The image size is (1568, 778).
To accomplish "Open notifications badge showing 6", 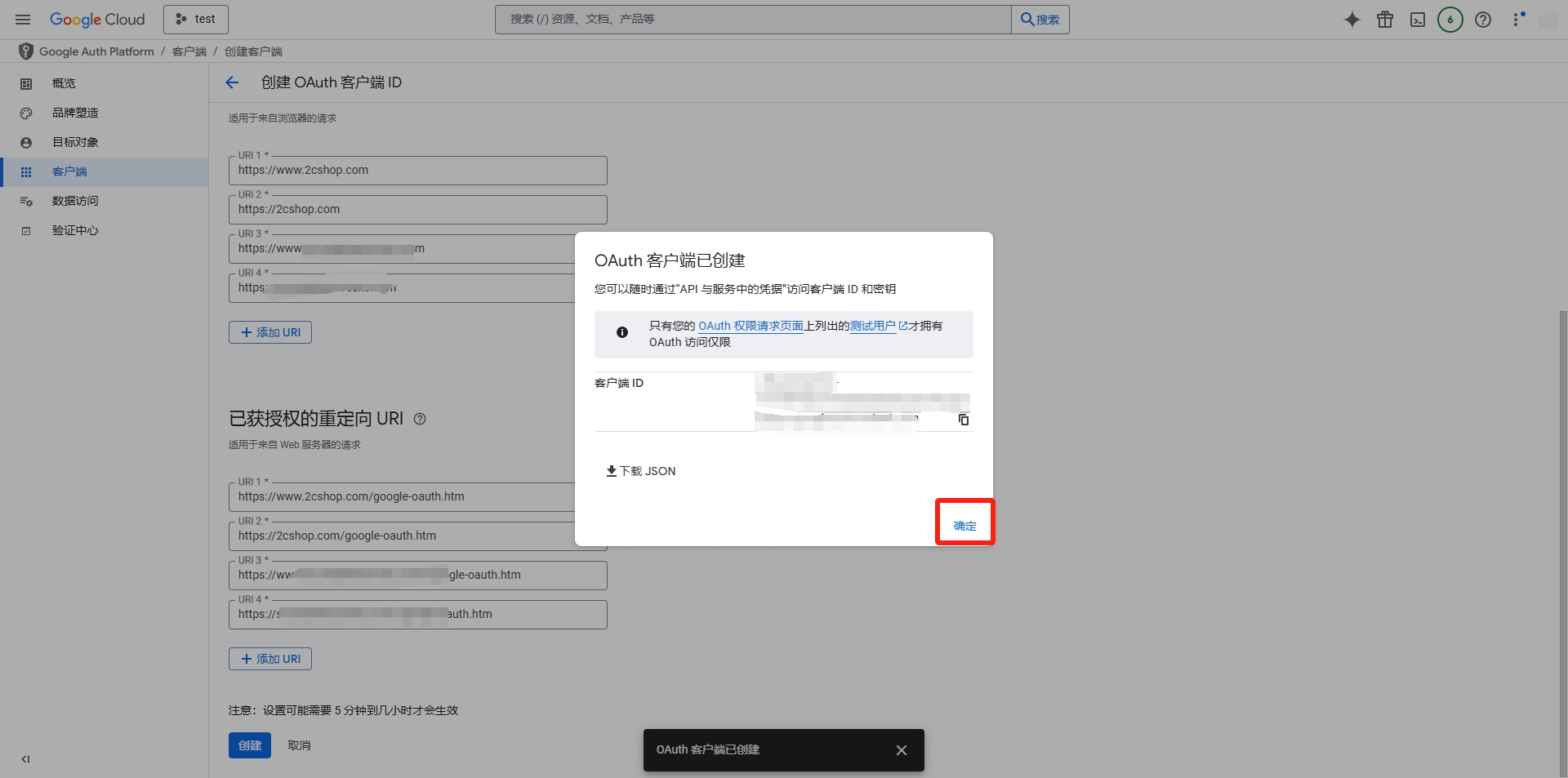I will point(1450,20).
